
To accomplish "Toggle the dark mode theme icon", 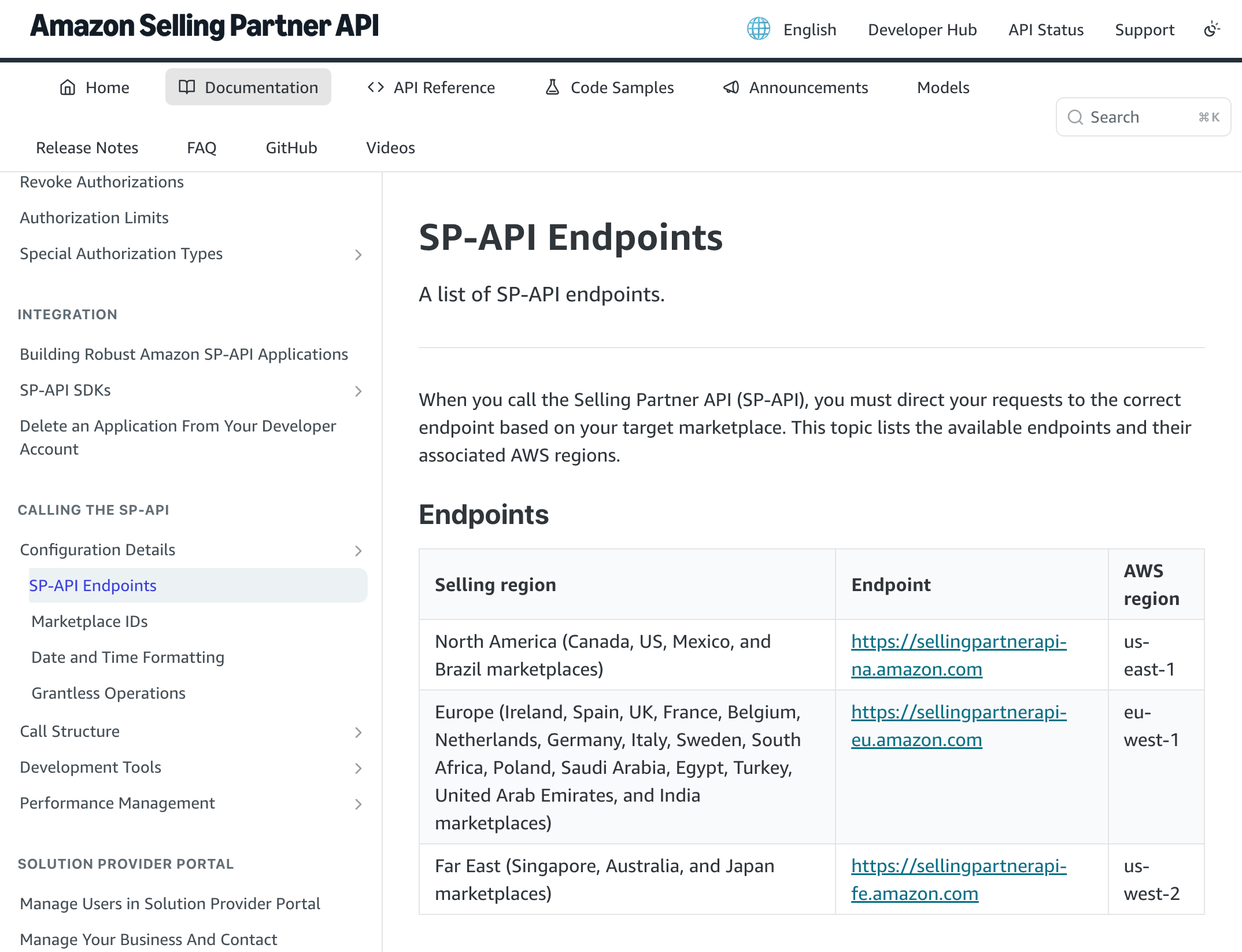I will pos(1212,29).
